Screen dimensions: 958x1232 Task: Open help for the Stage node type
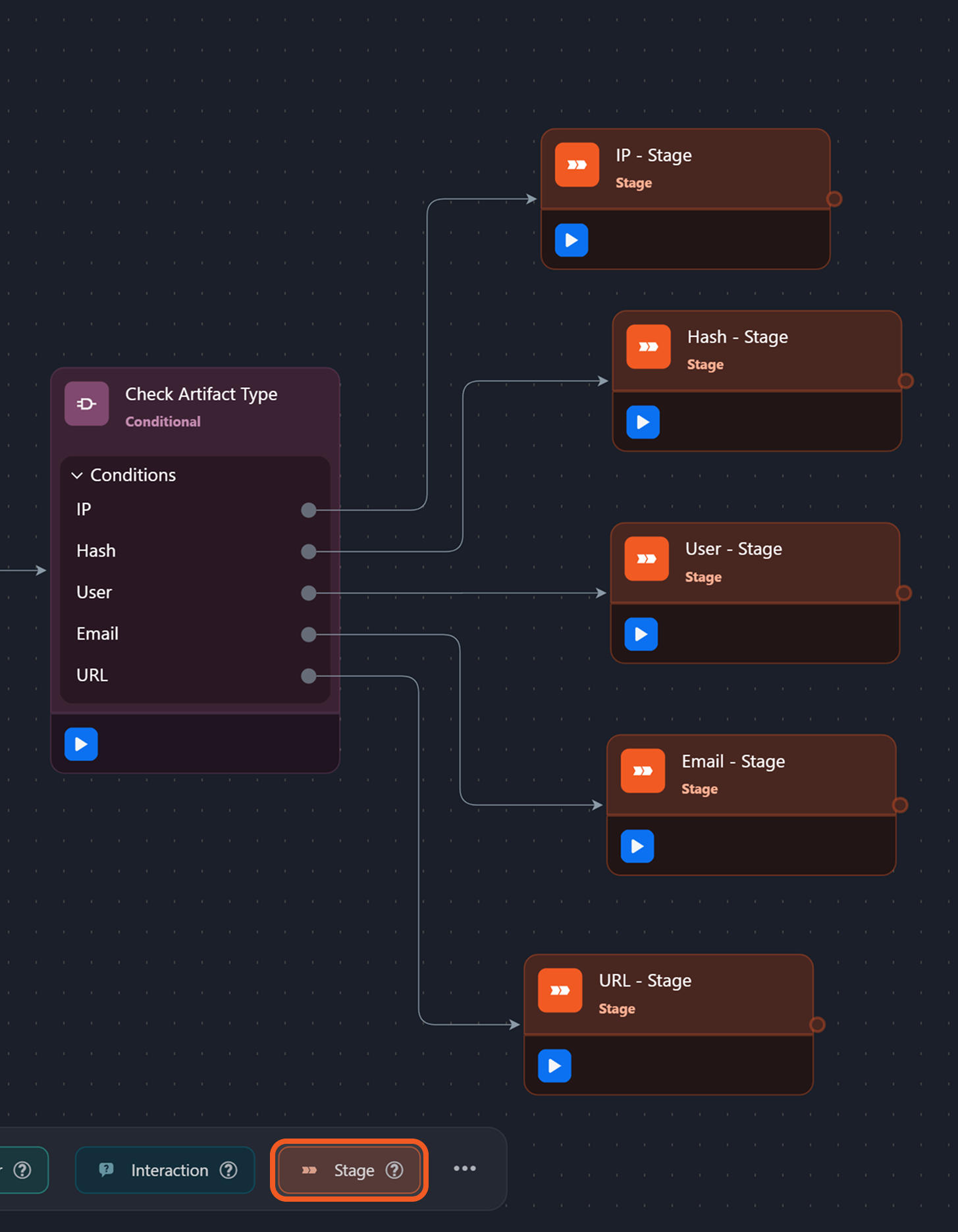click(394, 1170)
